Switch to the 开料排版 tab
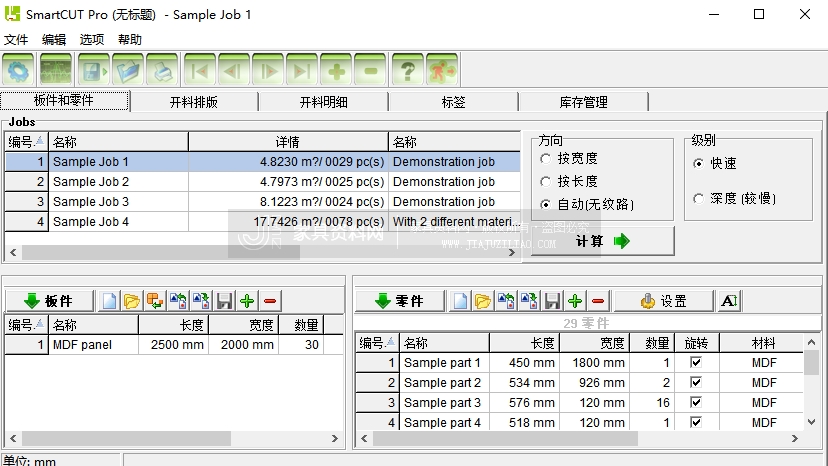Screen dimensions: 828x466 (194, 102)
